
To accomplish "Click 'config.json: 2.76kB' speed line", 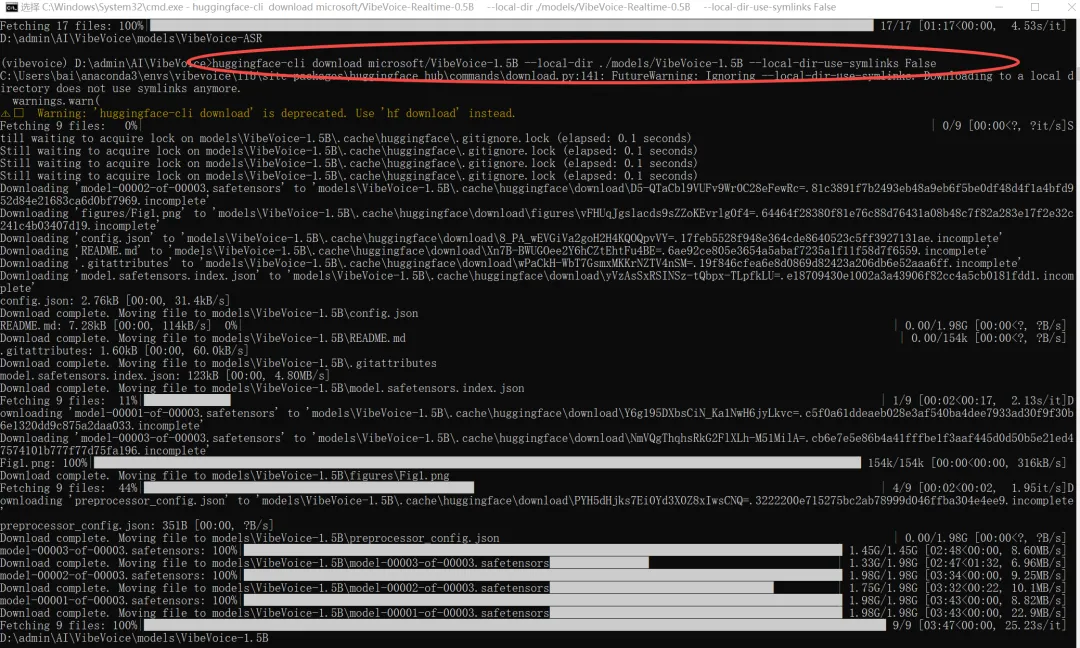I will pyautogui.click(x=115, y=301).
